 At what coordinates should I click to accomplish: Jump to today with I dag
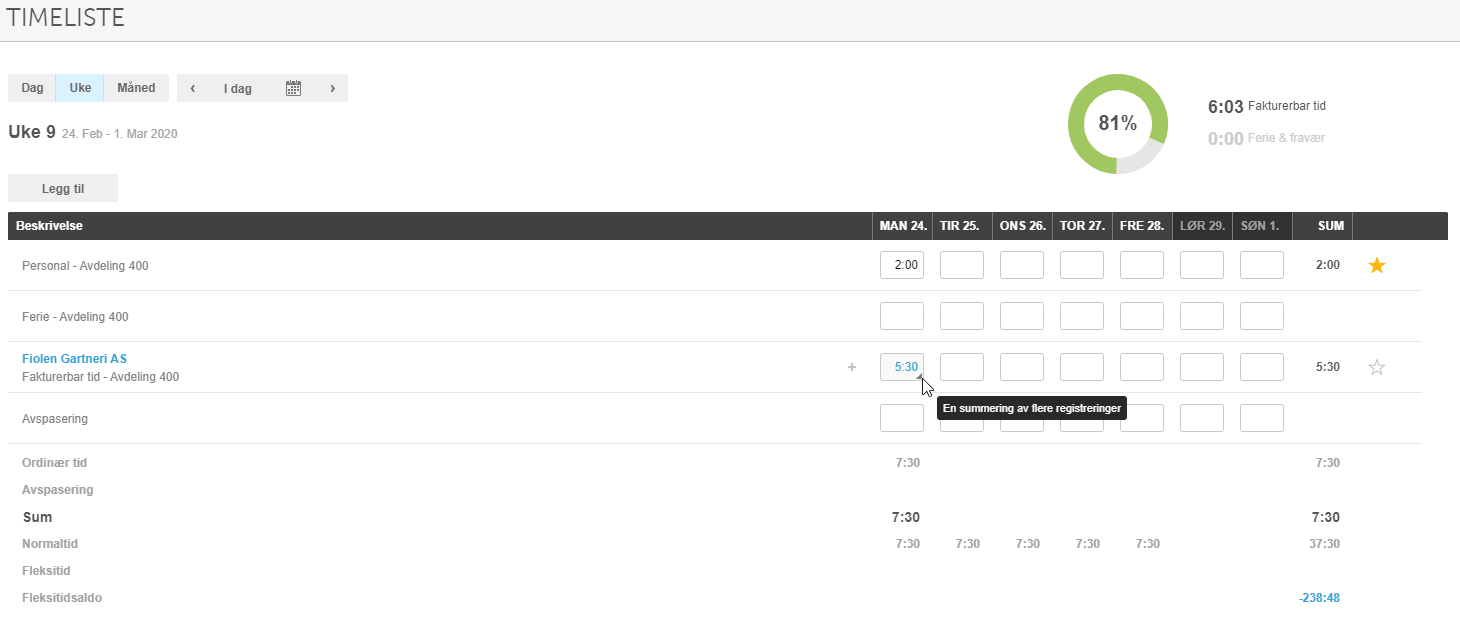[x=238, y=88]
